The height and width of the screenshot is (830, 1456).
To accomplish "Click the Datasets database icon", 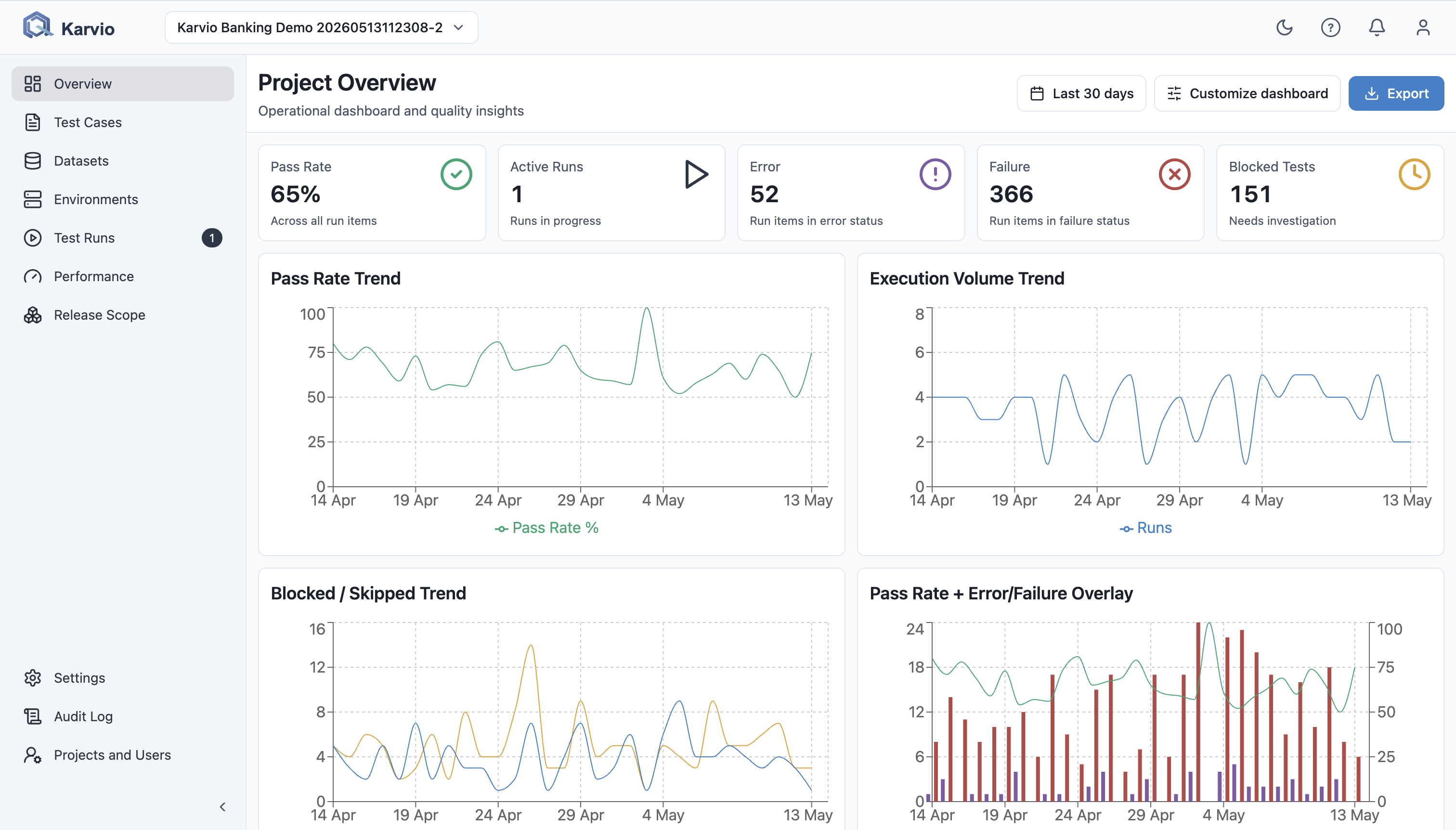I will coord(32,161).
